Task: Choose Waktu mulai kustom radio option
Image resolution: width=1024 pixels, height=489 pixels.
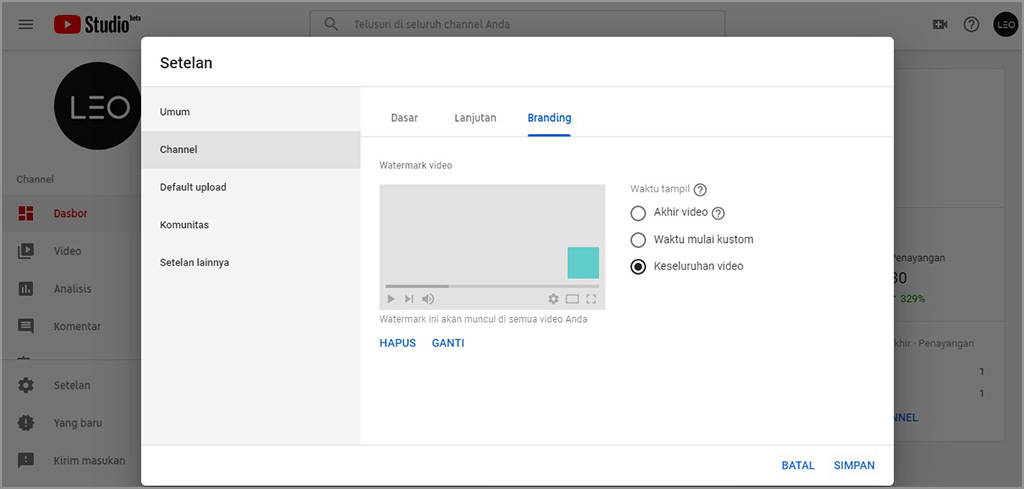Action: tap(638, 240)
